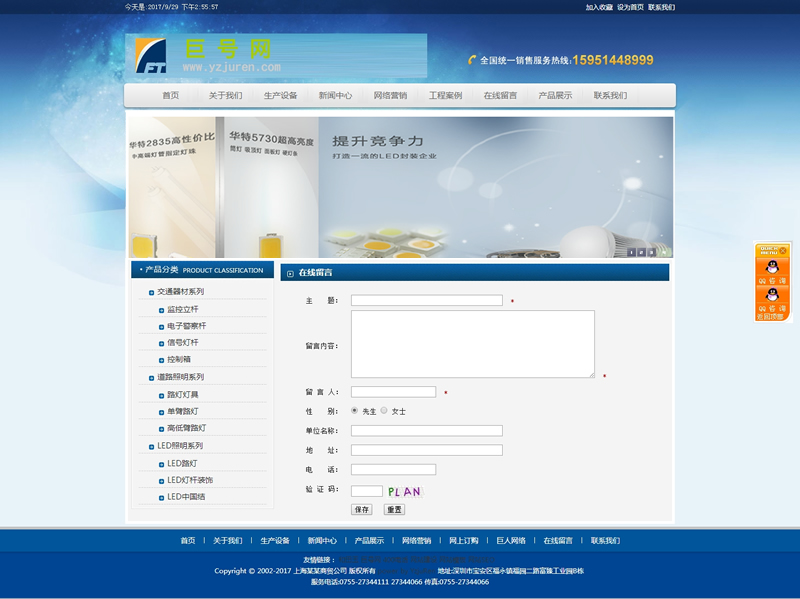
Task: Expand the LED照明系列 category
Action: point(180,445)
